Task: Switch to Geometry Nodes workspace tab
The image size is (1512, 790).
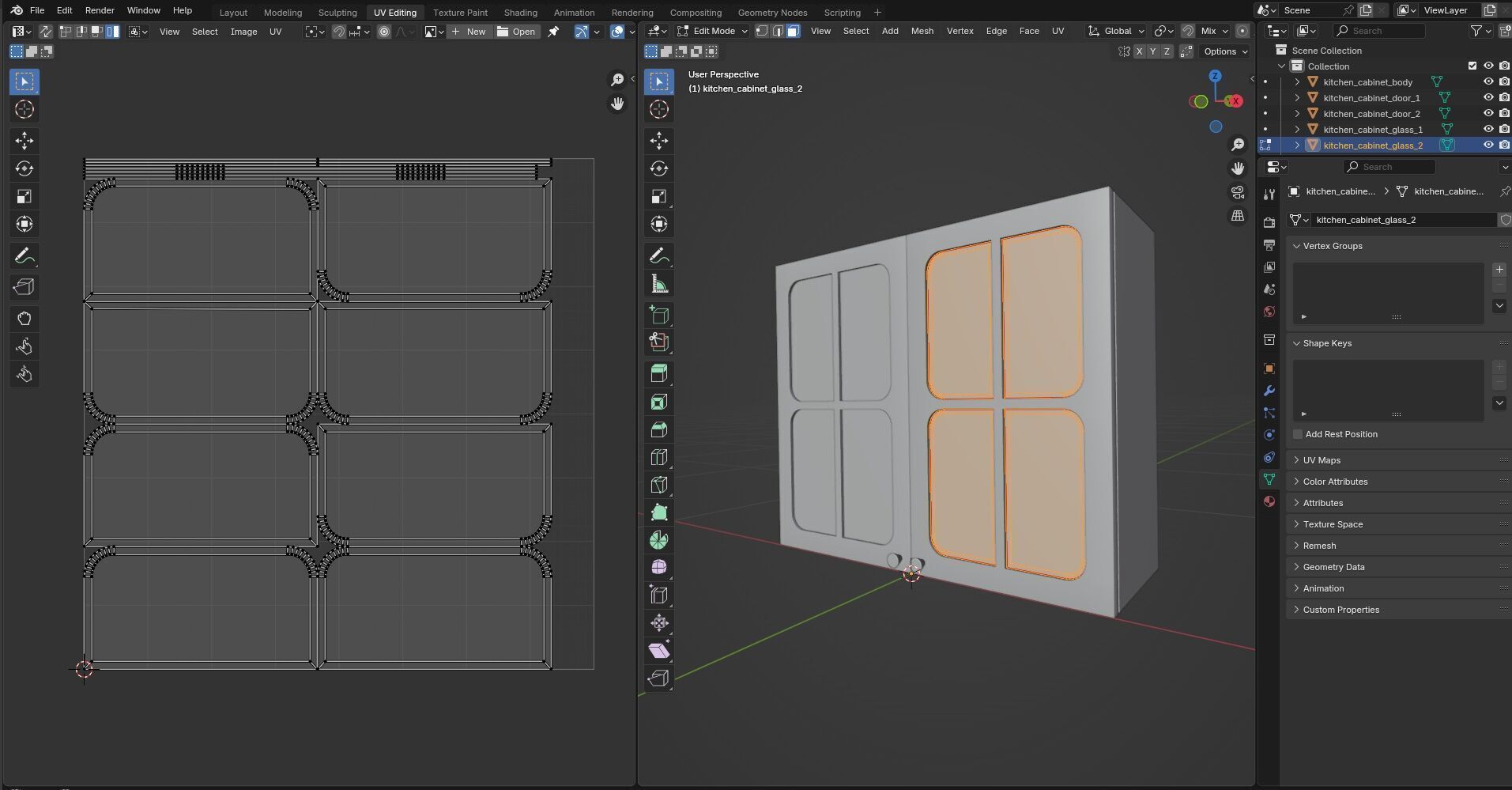Action: click(x=772, y=13)
